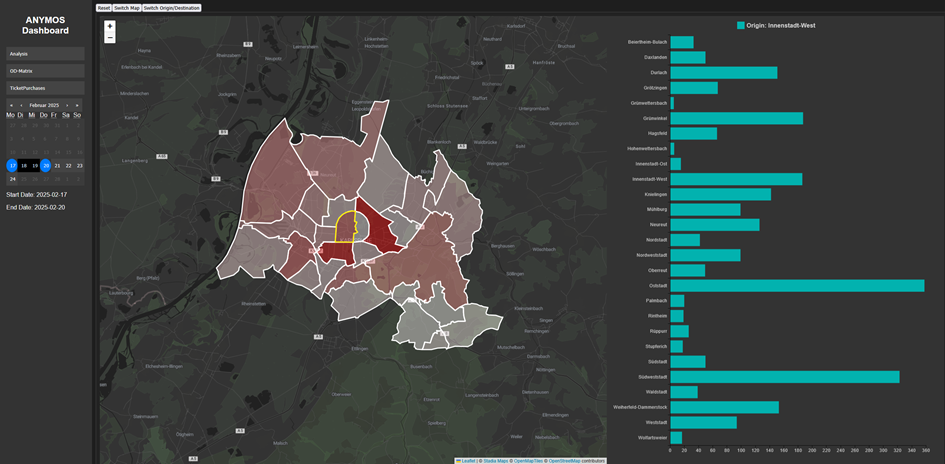Click the Südweststadt bar in chart
Image resolution: width=945 pixels, height=464 pixels.
(x=785, y=377)
